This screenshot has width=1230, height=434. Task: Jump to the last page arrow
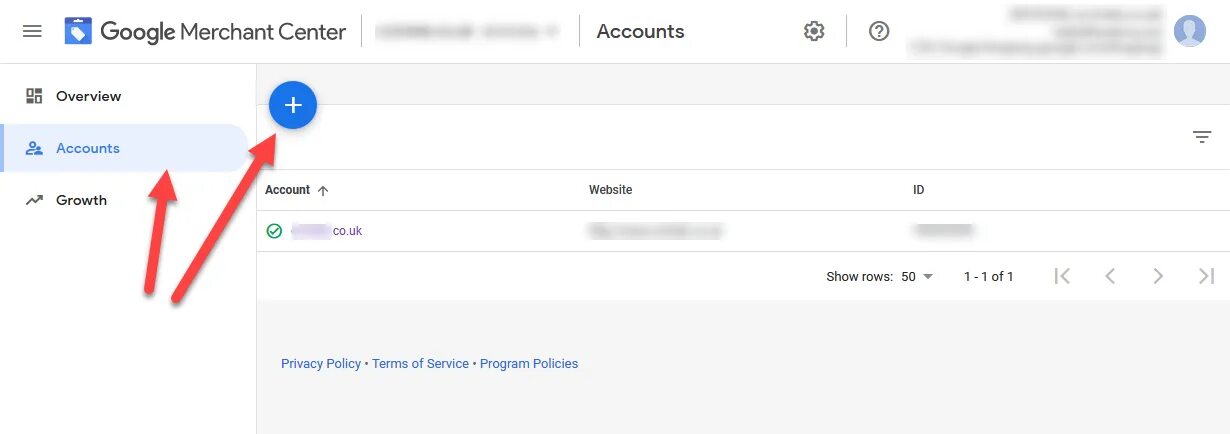[1206, 276]
